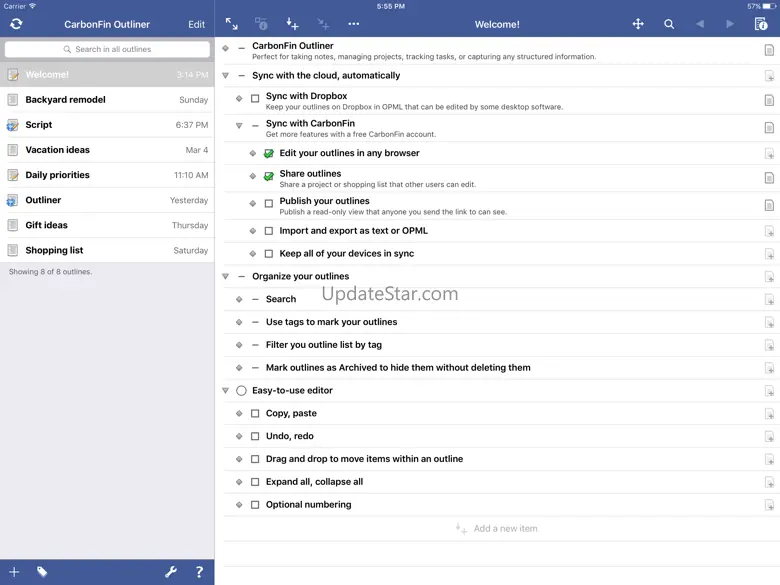The height and width of the screenshot is (585, 780).
Task: Open the Daily priorities outline
Action: click(x=107, y=175)
